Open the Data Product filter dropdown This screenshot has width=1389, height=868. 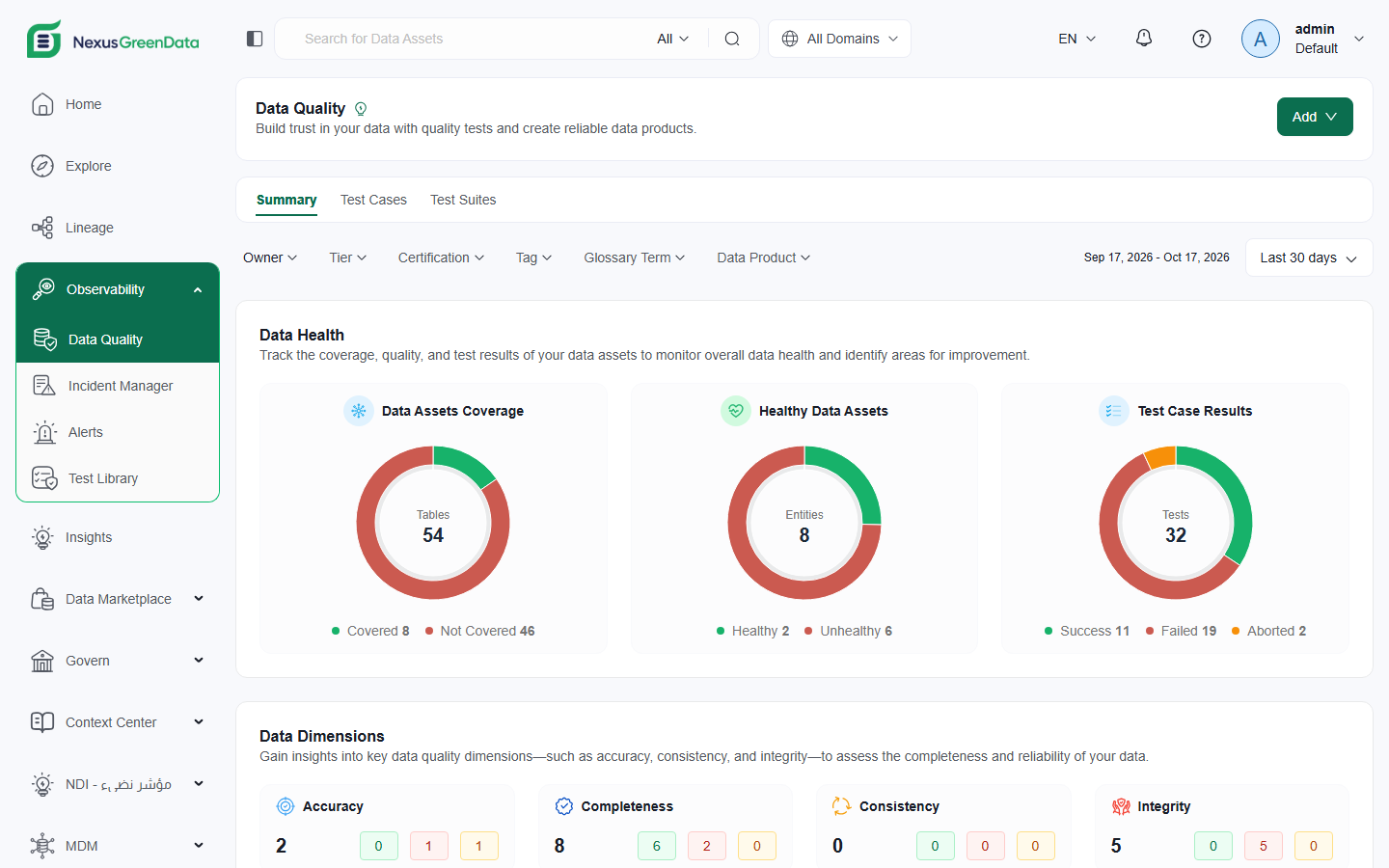point(764,258)
